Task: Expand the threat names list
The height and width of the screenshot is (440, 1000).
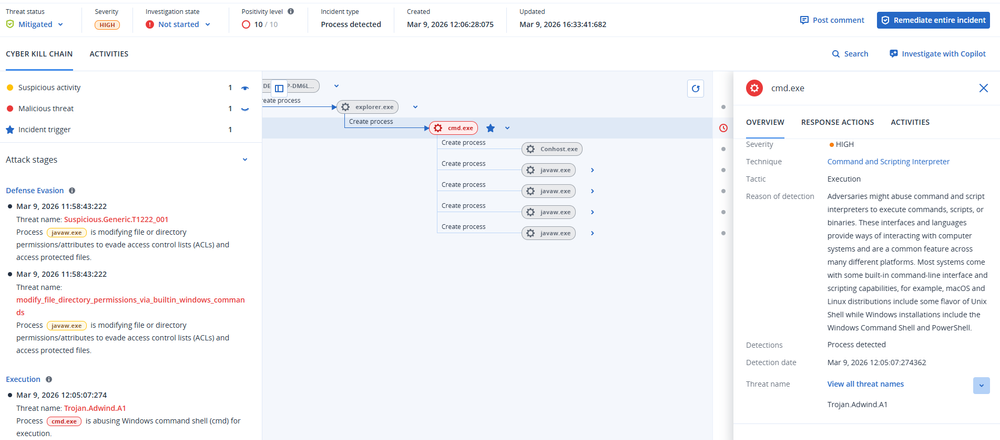Action: [980, 385]
